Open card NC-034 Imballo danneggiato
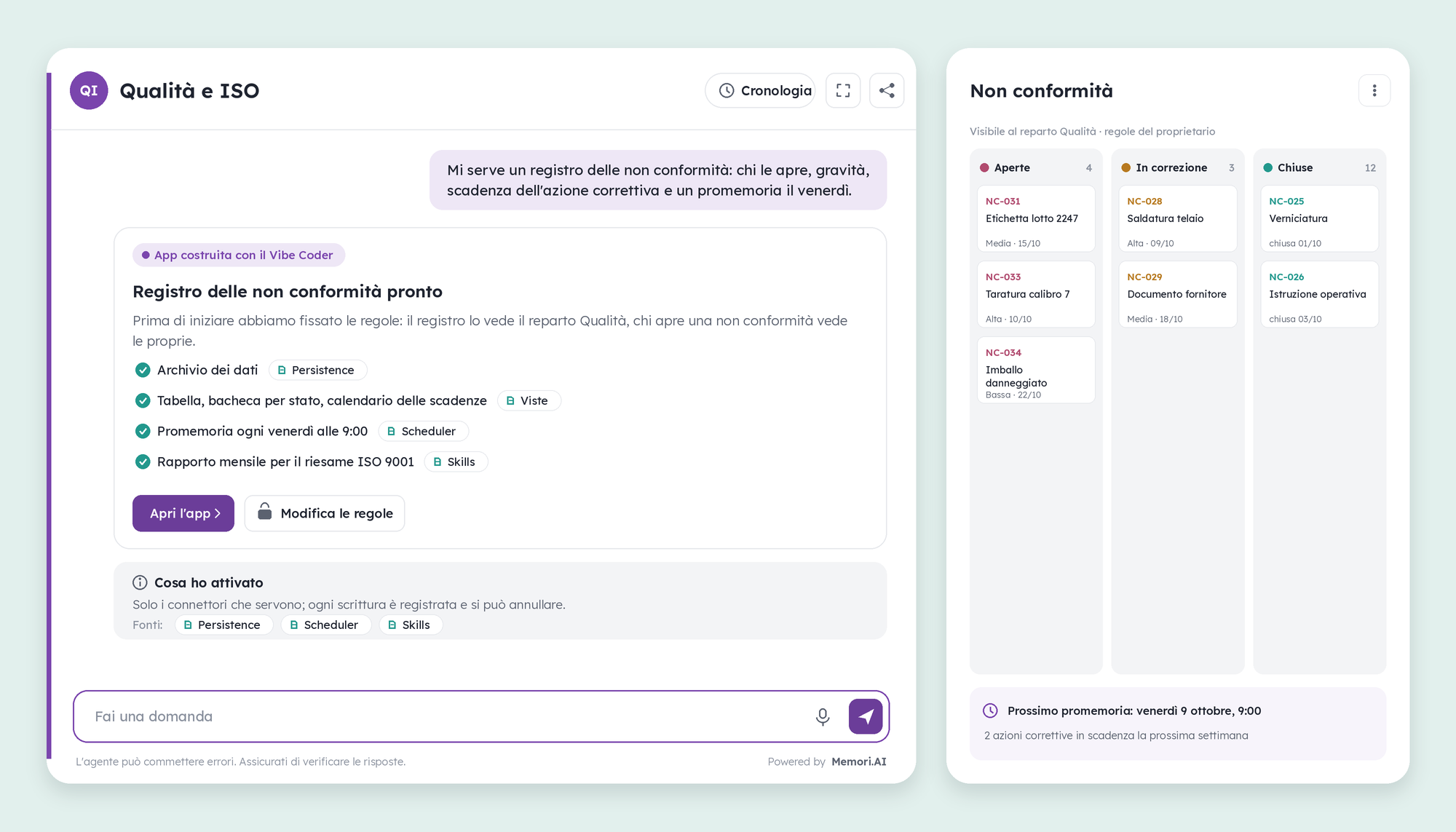The height and width of the screenshot is (832, 1456). point(1036,370)
